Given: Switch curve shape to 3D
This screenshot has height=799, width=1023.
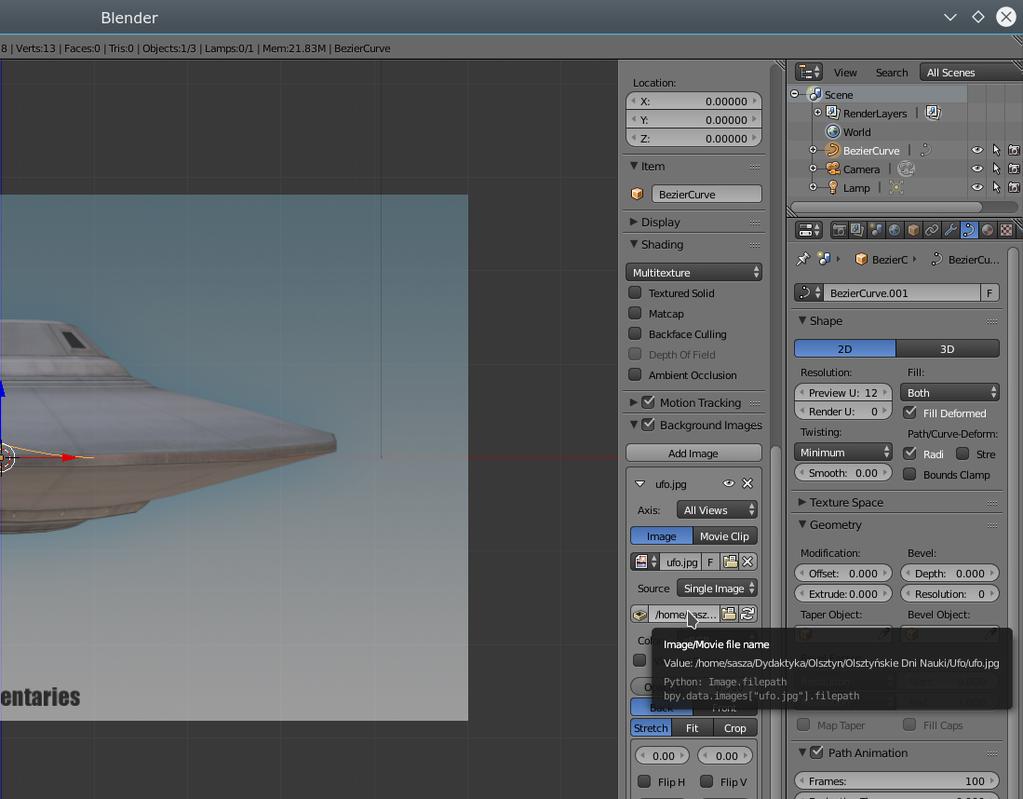Looking at the screenshot, I should click(947, 349).
